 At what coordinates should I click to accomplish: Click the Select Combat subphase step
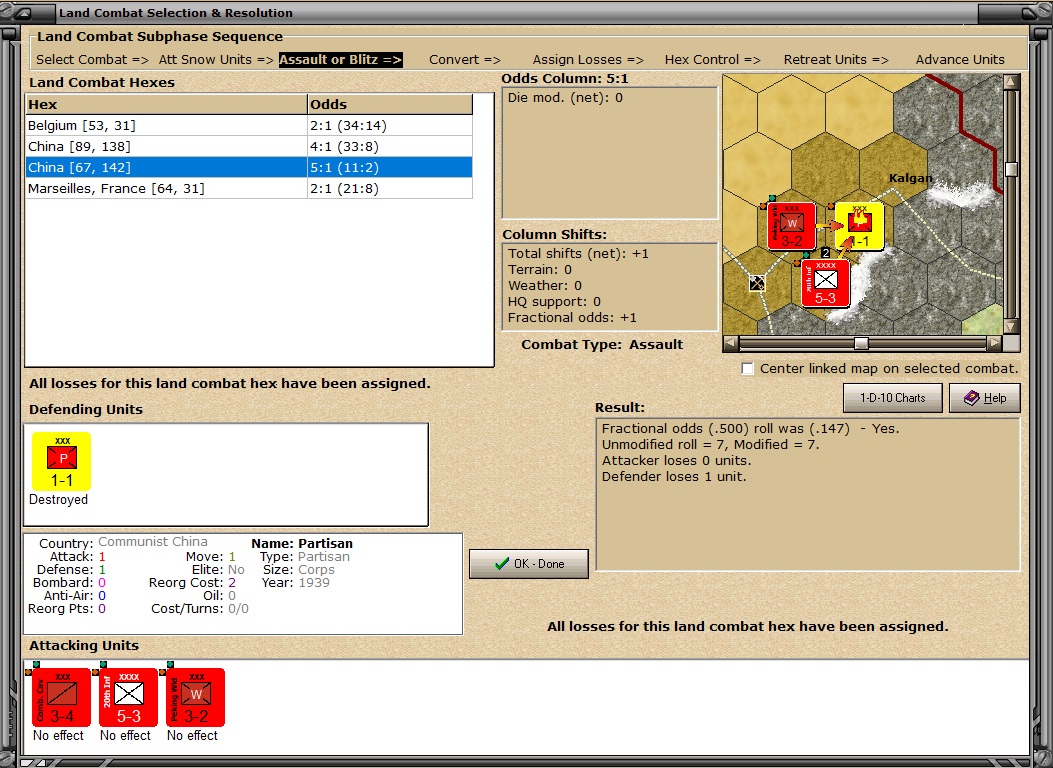(x=93, y=60)
